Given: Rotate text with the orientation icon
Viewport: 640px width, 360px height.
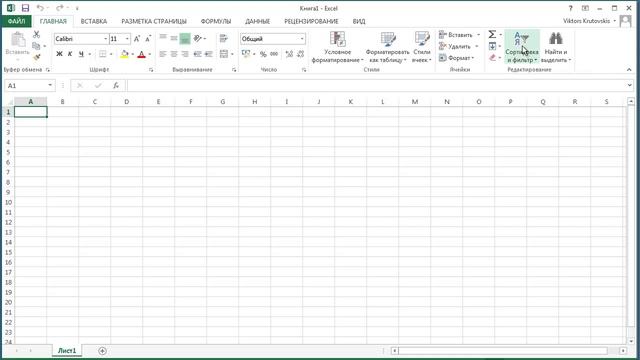Looking at the screenshot, I should 198,38.
